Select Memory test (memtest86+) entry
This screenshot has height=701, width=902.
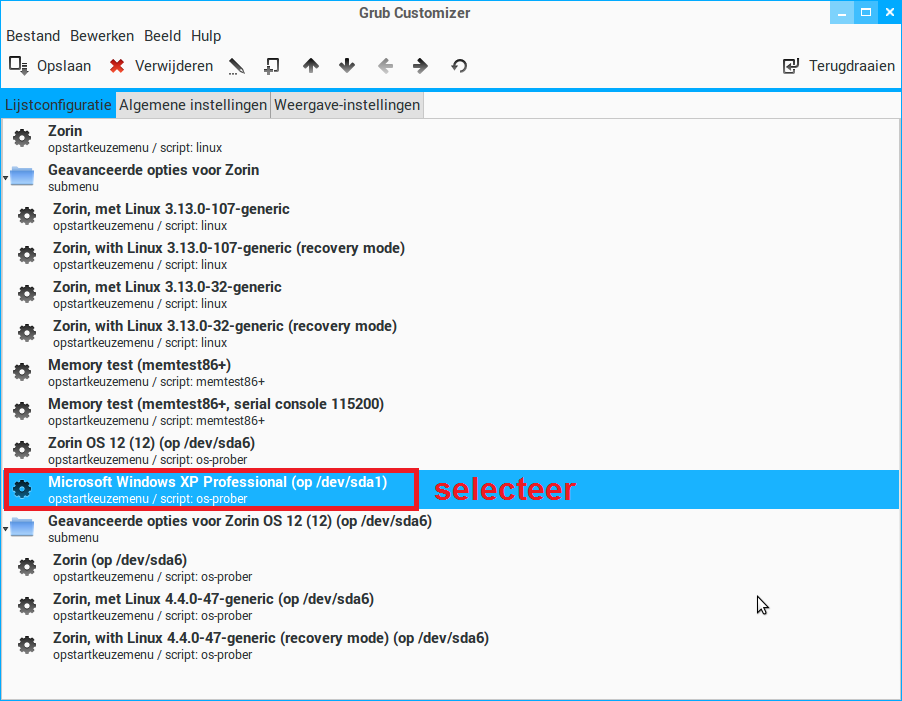coord(139,365)
